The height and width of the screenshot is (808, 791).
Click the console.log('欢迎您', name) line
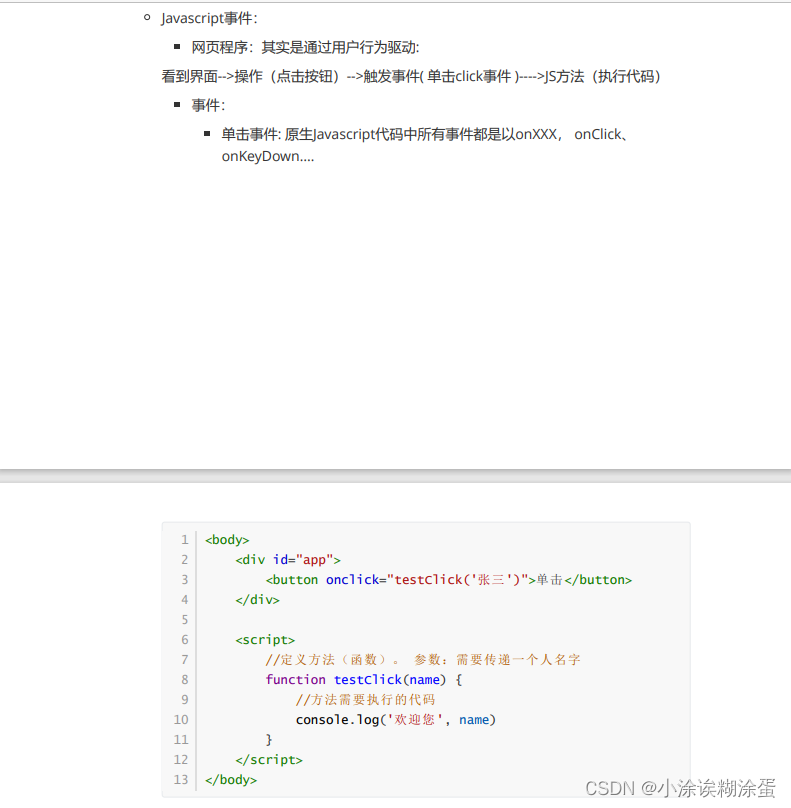point(396,719)
